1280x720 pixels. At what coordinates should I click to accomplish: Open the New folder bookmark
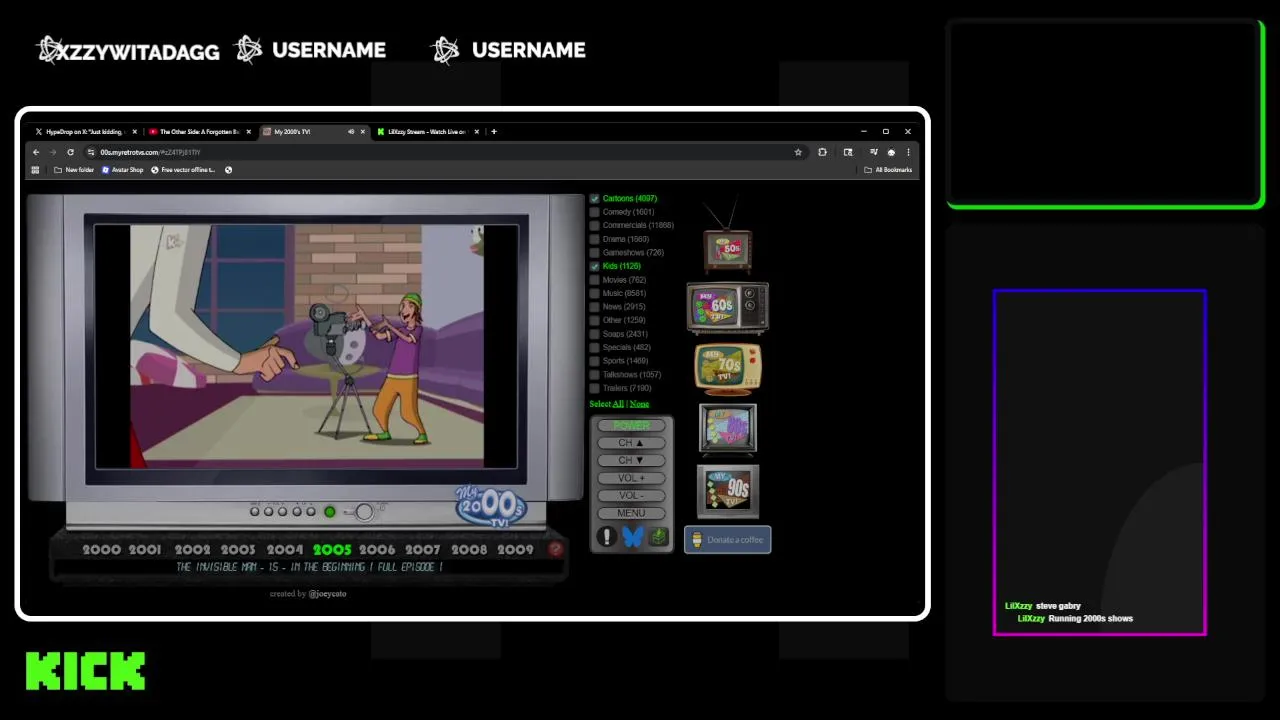73,170
